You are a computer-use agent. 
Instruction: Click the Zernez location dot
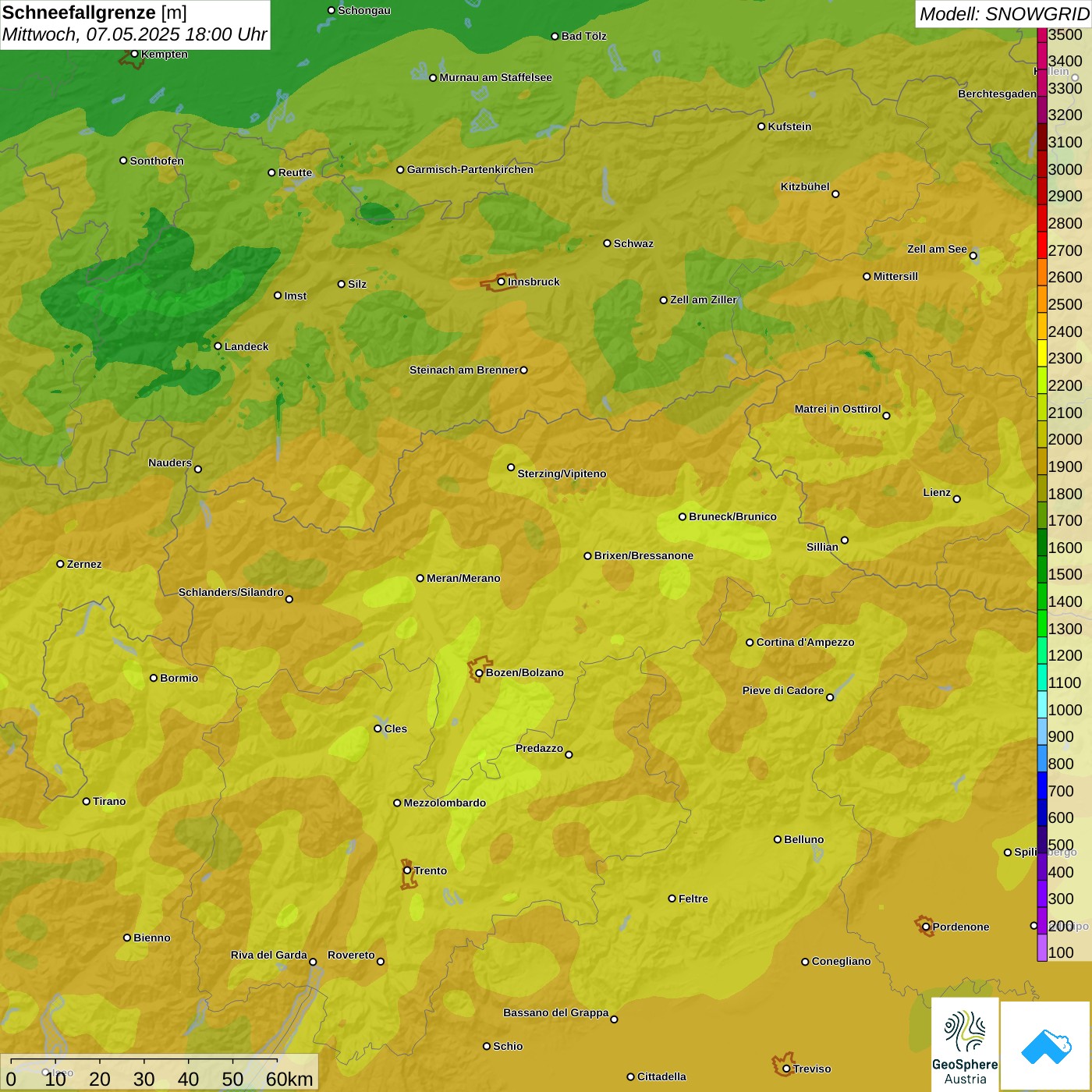pyautogui.click(x=60, y=564)
